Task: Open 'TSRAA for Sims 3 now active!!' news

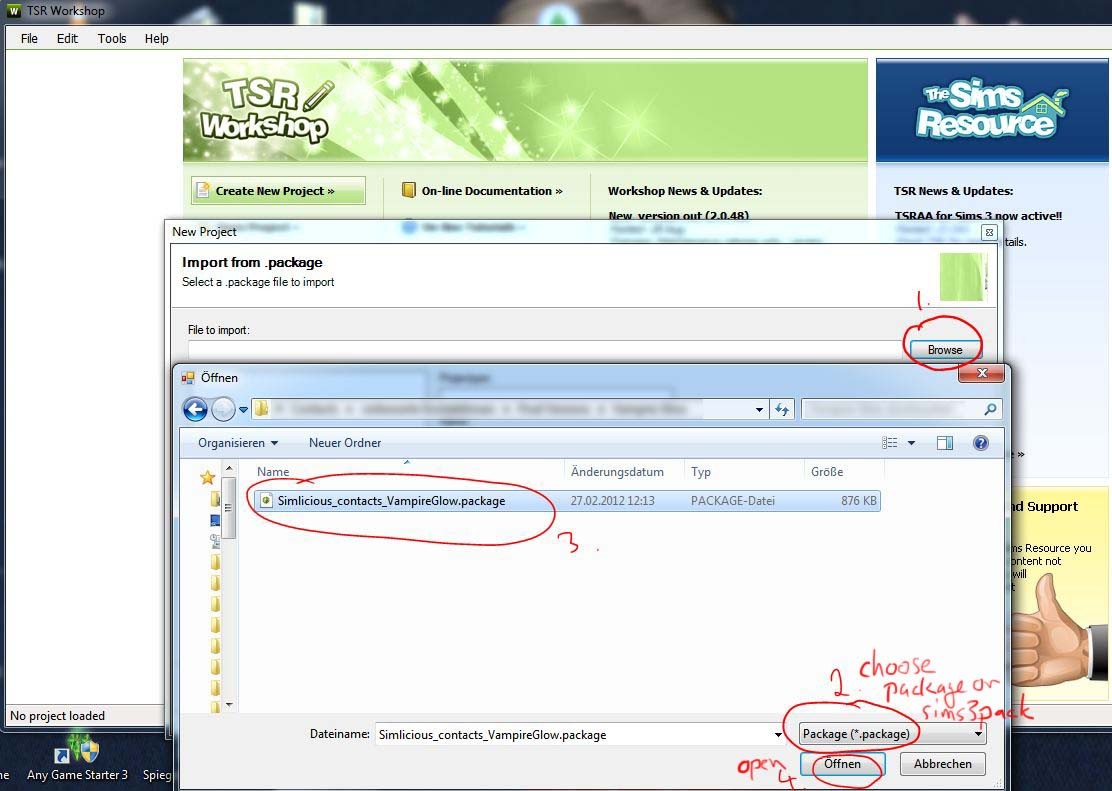Action: pyautogui.click(x=978, y=216)
